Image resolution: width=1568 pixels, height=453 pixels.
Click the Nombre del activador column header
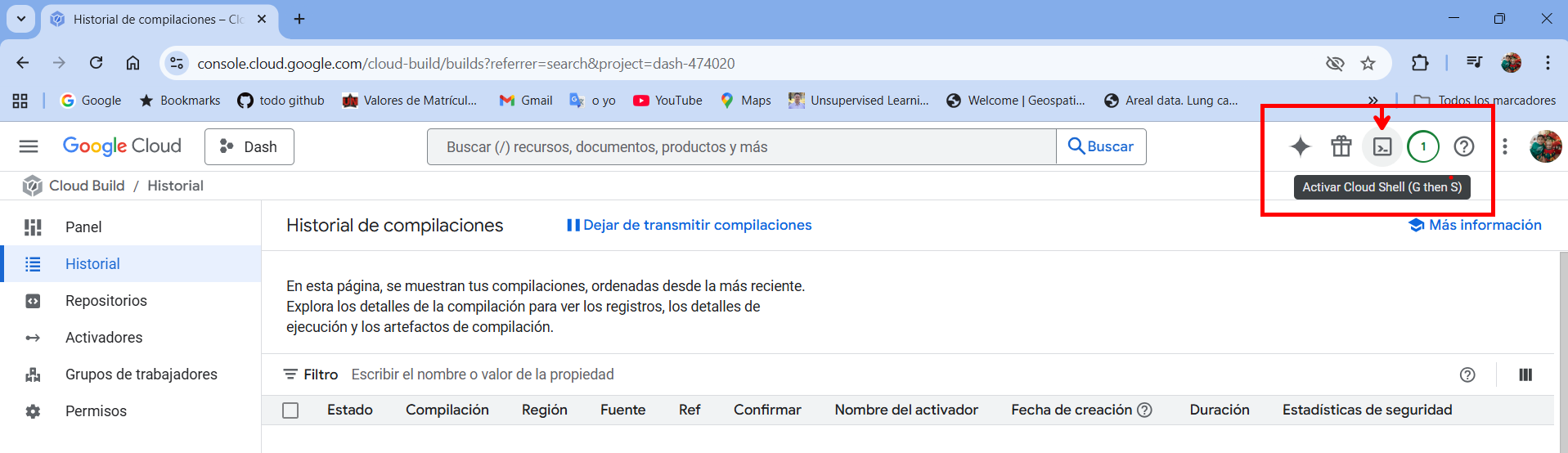click(x=906, y=410)
